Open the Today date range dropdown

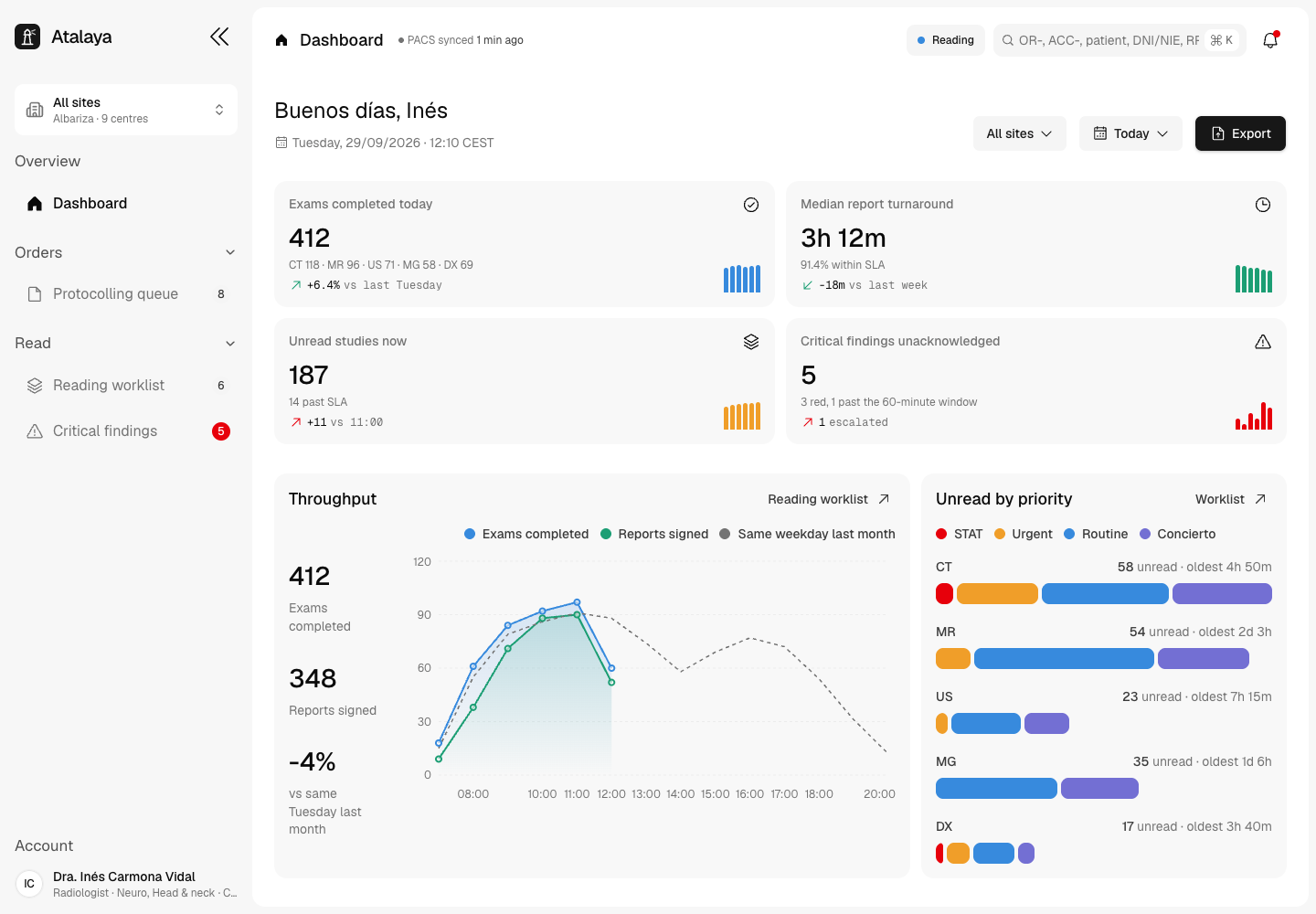[1131, 133]
